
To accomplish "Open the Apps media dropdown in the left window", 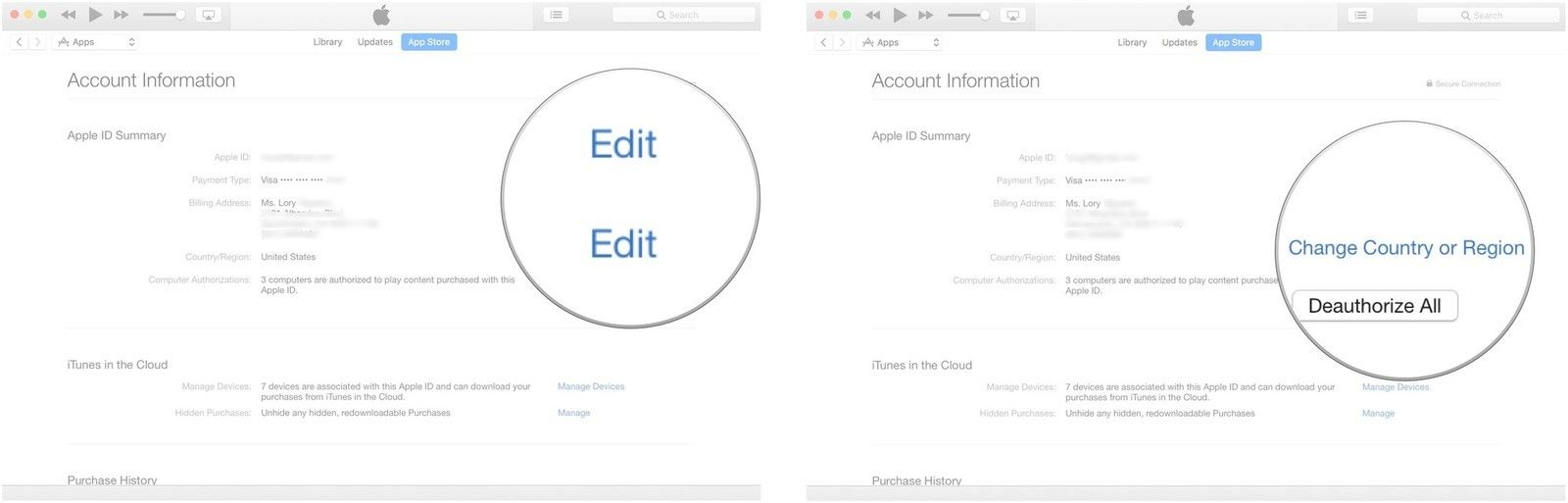I will tap(95, 42).
